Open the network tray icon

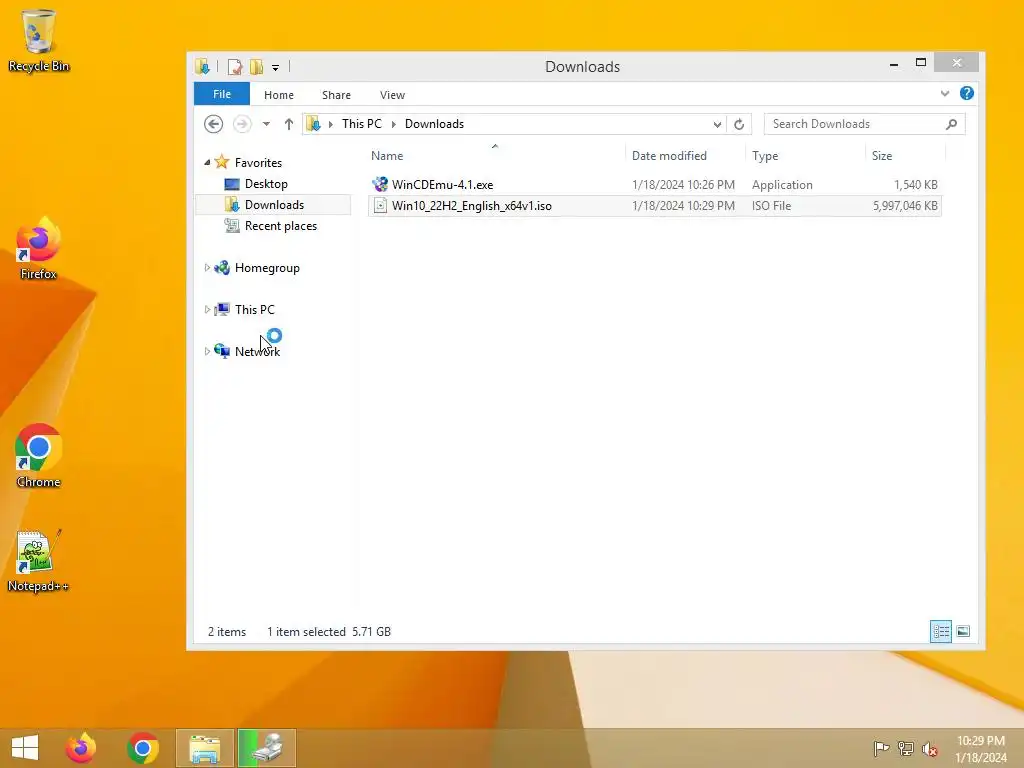pos(905,748)
